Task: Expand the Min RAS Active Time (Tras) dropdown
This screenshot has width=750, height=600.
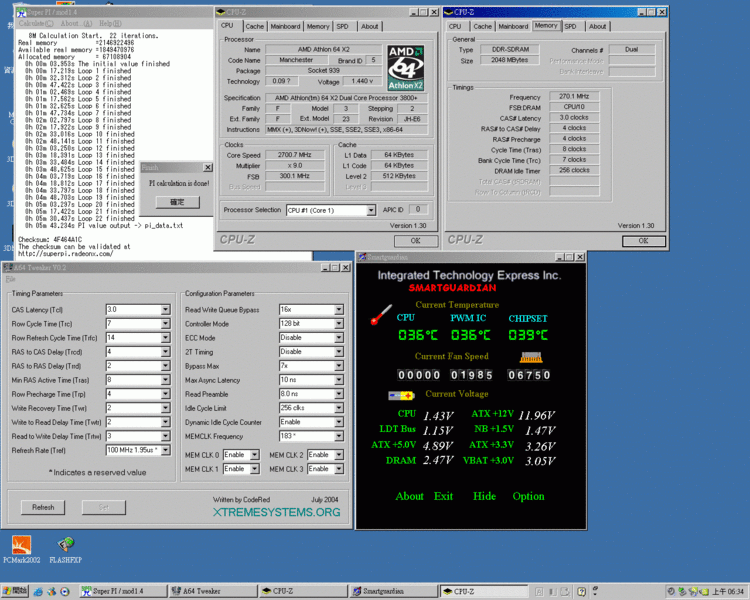Action: pos(165,380)
